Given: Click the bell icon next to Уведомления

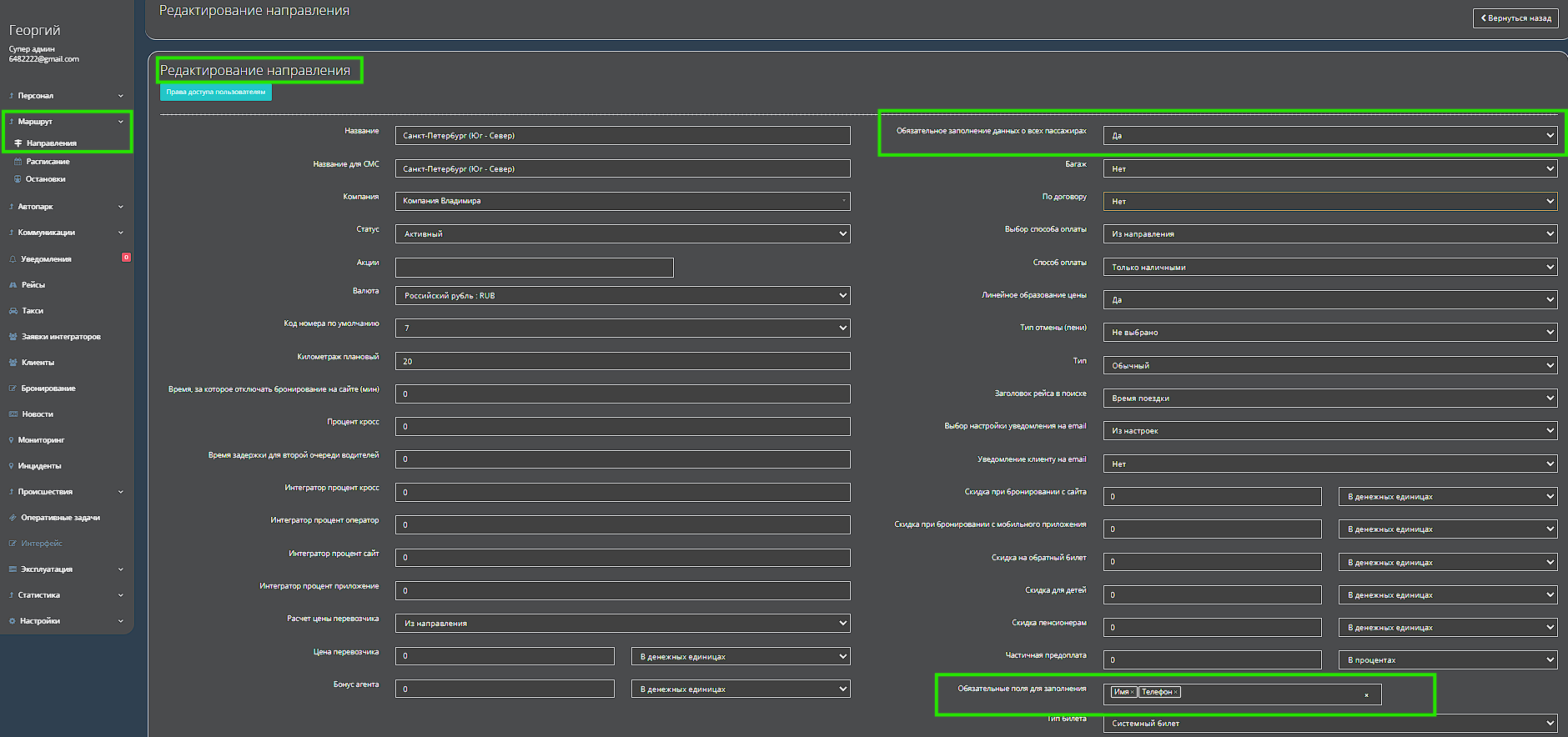Looking at the screenshot, I should tap(13, 259).
